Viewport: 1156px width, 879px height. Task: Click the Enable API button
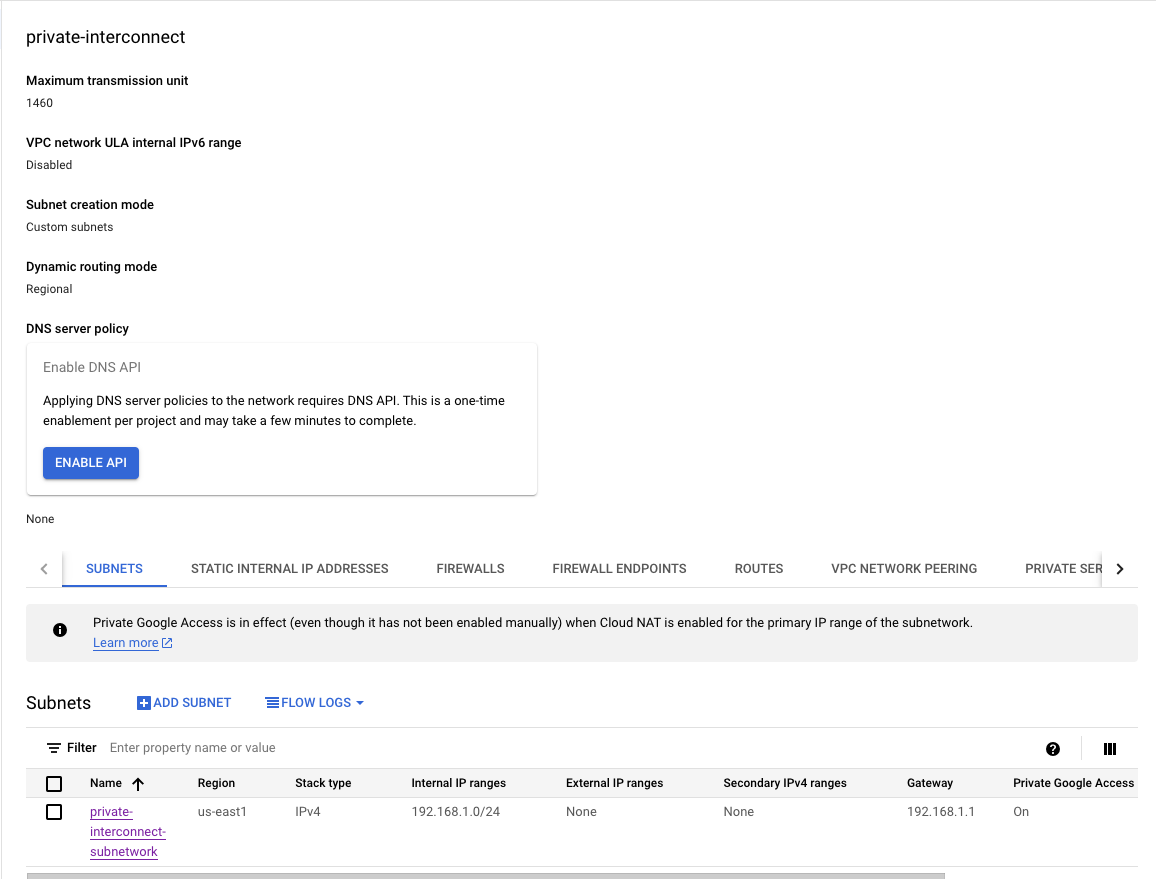[x=91, y=463]
